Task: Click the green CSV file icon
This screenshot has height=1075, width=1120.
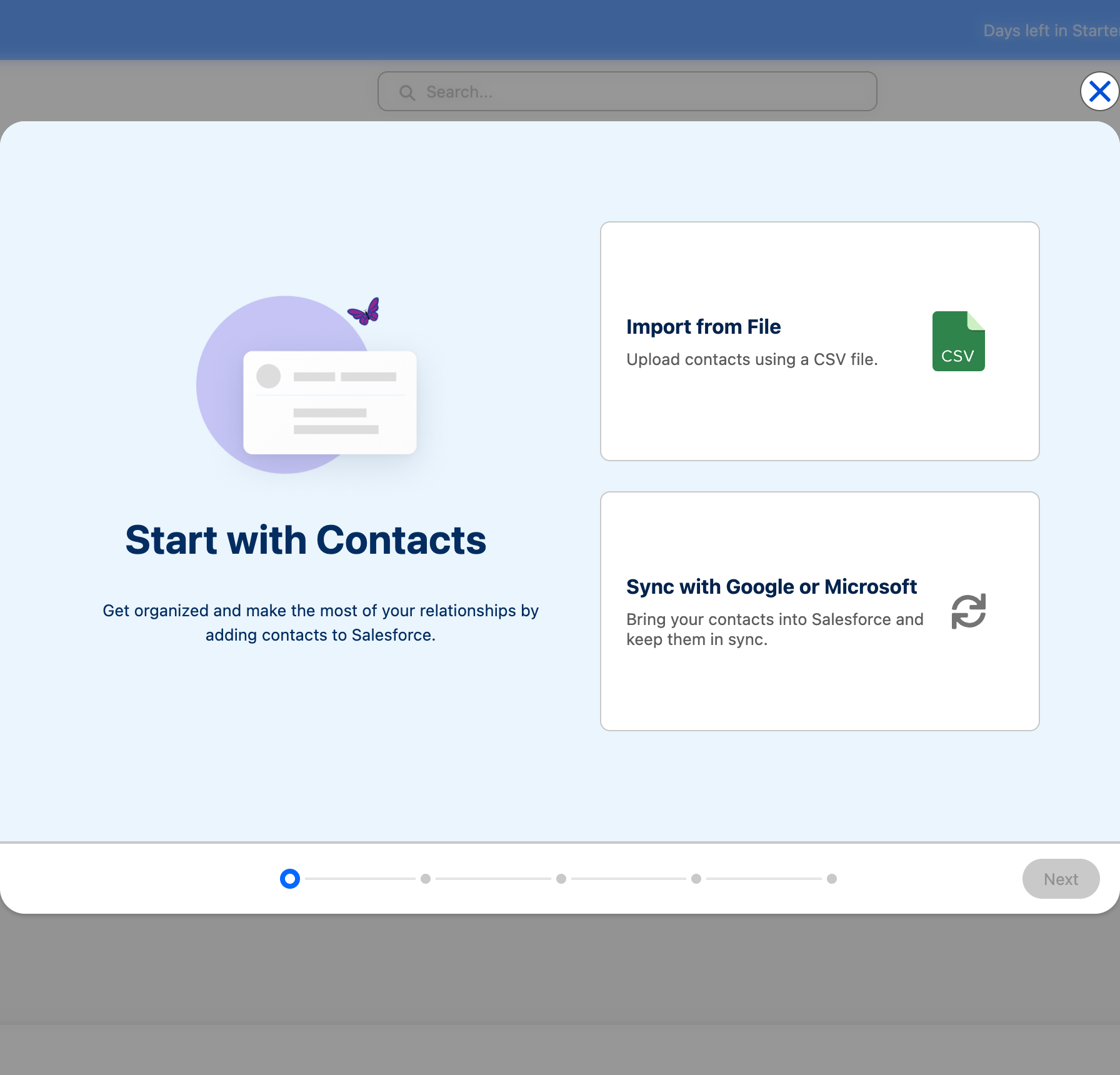Action: pos(958,341)
